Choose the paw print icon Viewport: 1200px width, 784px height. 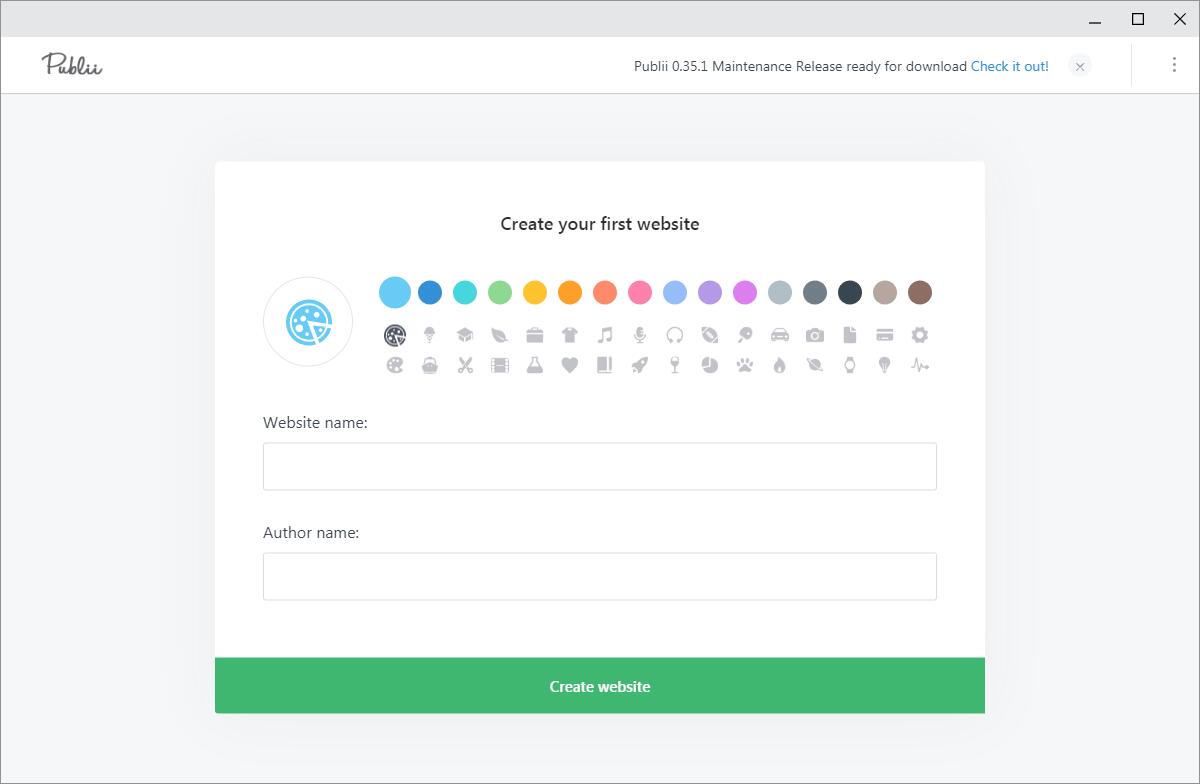744,365
